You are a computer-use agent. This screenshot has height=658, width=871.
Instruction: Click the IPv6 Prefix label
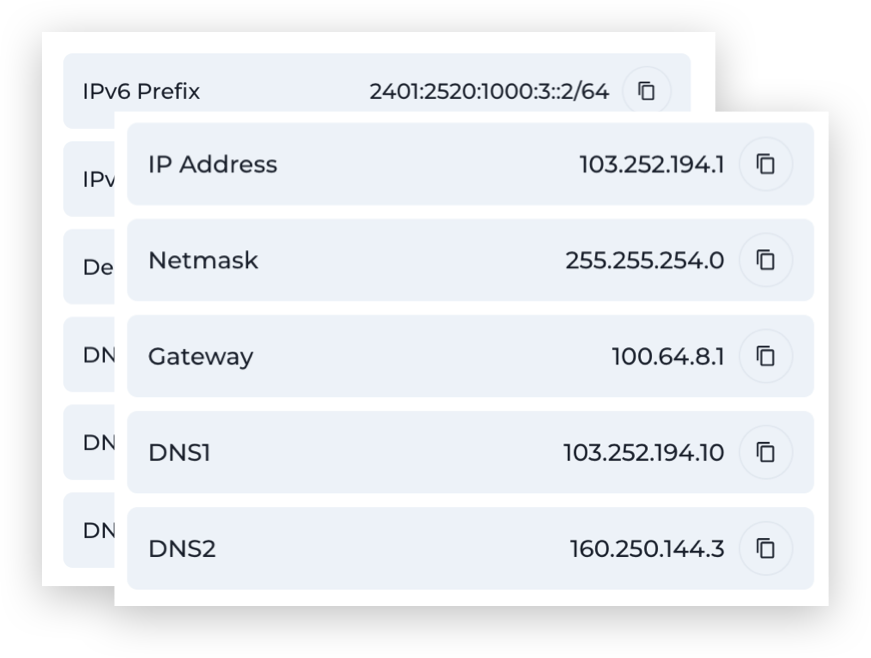pyautogui.click(x=141, y=92)
